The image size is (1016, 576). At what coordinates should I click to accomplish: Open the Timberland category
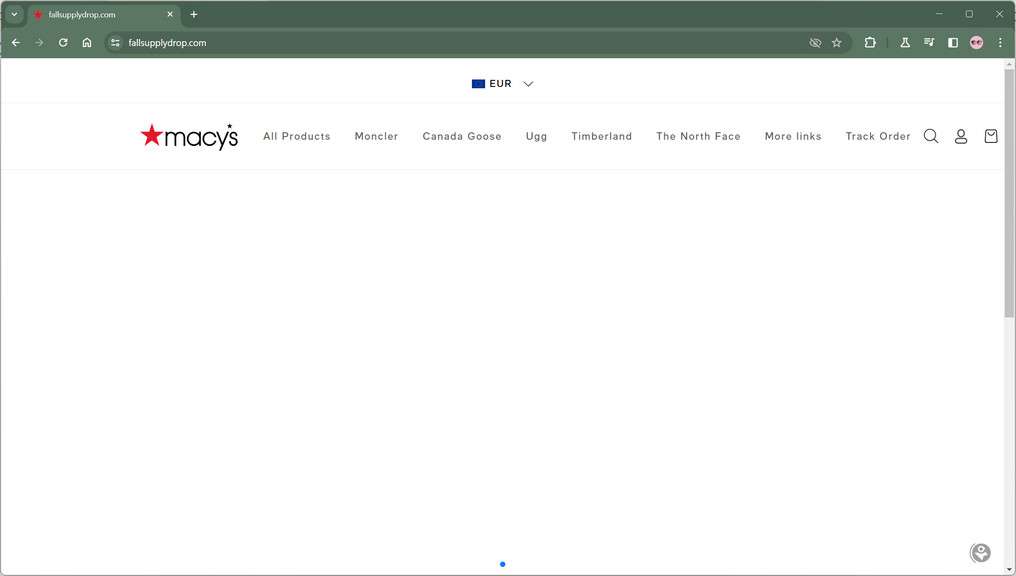(x=601, y=136)
